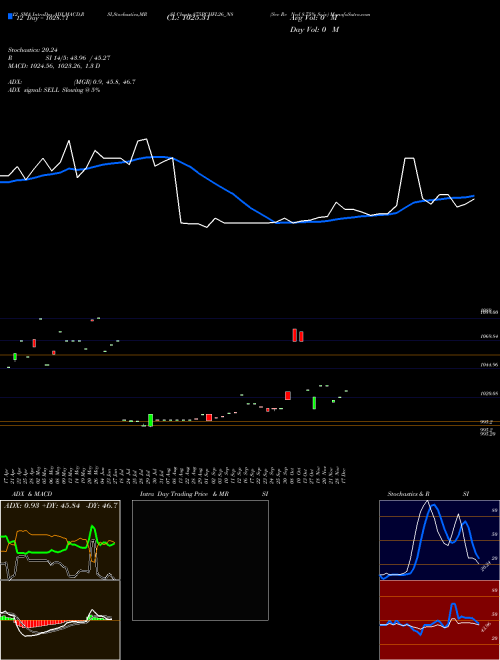Click the 'Avg Vol: 0 M' label
Viewport: 500px width, 660px height.
pos(314,19)
